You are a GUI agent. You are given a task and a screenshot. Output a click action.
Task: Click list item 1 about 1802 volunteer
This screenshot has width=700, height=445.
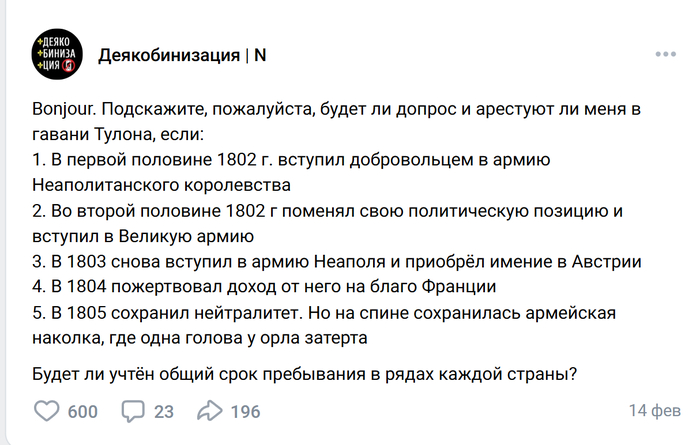click(291, 160)
